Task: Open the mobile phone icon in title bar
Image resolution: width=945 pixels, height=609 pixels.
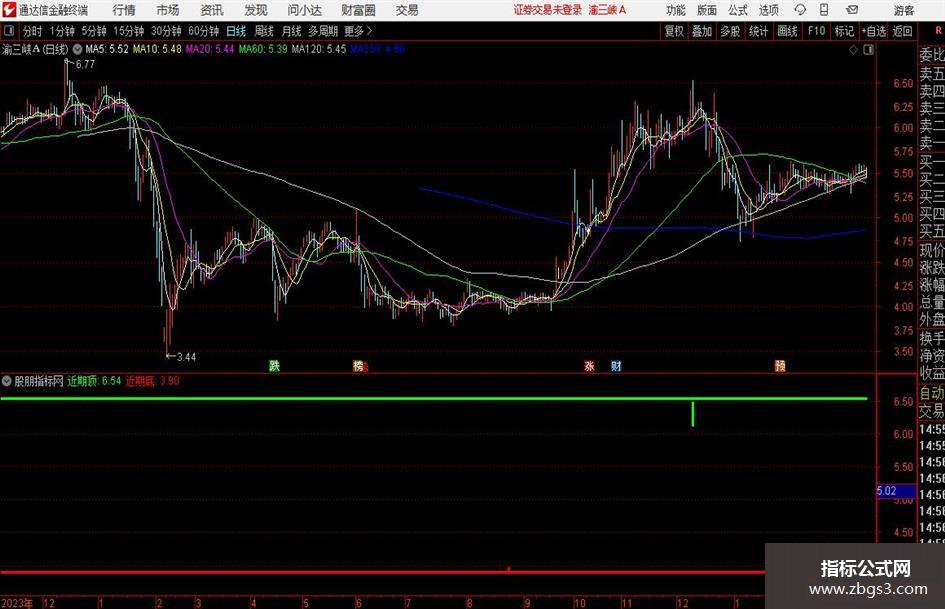Action: [824, 10]
